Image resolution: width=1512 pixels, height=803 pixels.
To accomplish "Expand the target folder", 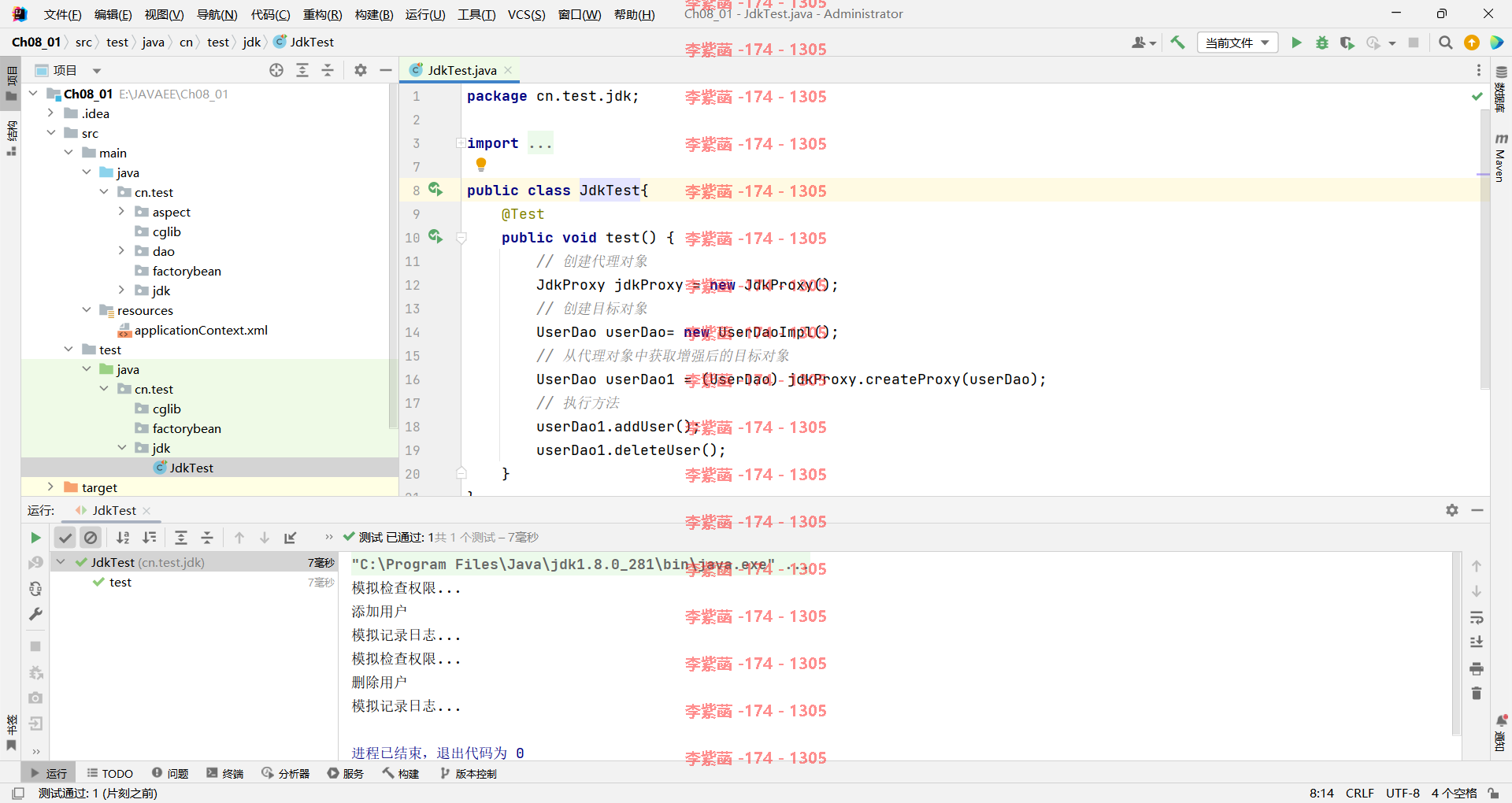I will (50, 487).
